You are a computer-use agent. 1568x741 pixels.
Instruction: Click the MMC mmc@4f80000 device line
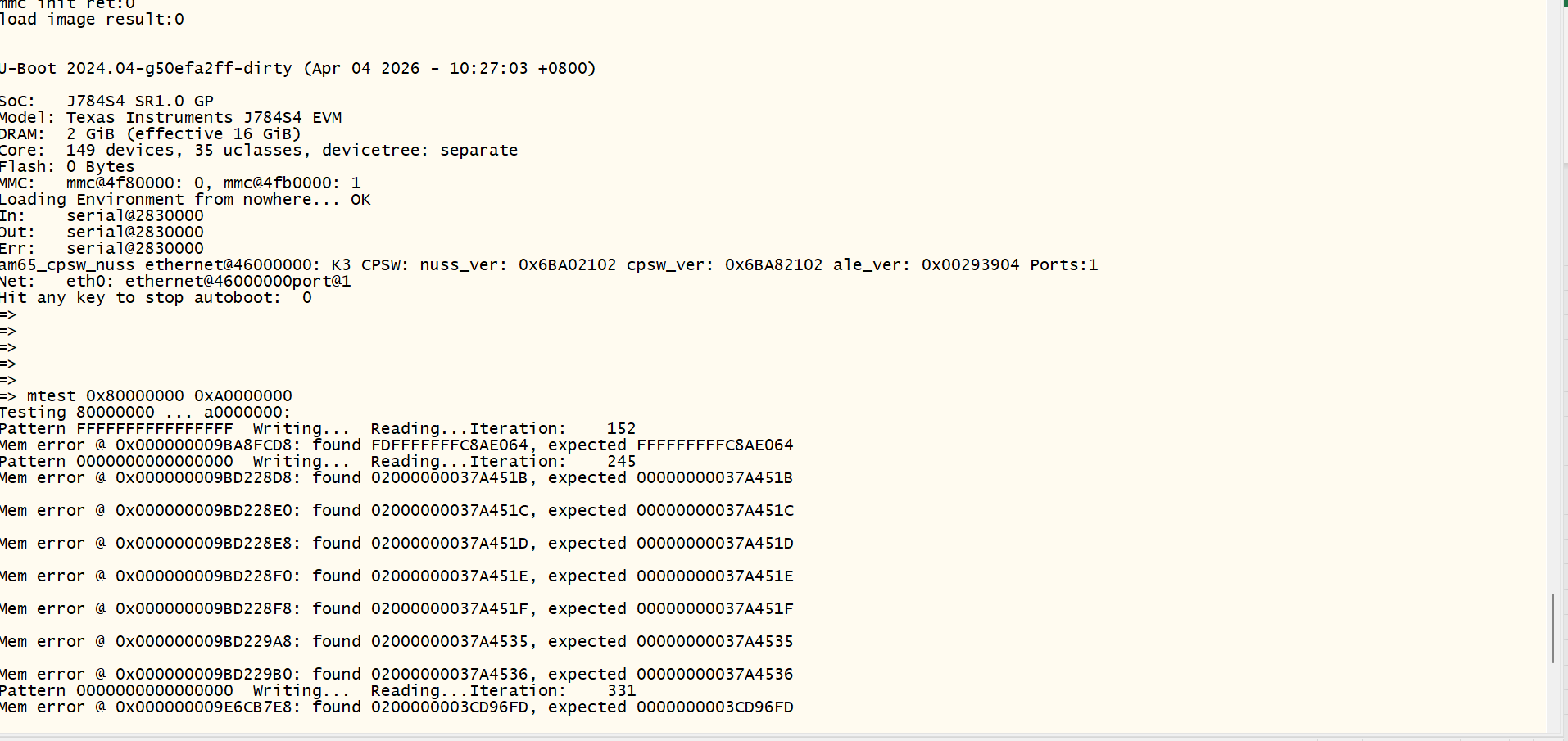point(180,183)
